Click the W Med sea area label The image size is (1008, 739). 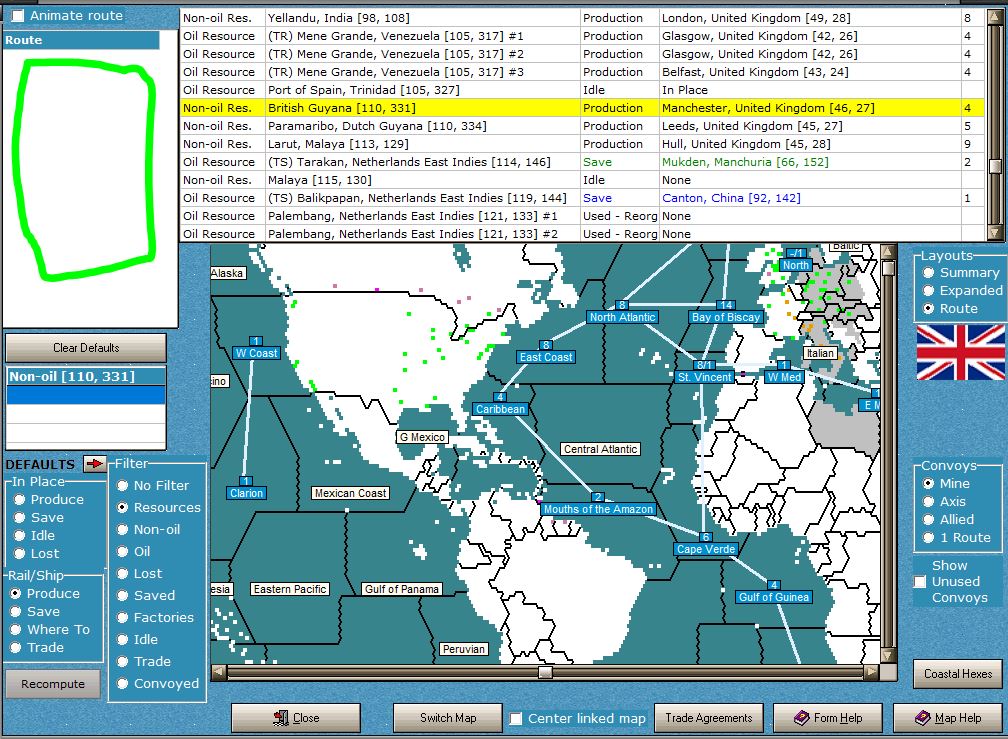784,377
